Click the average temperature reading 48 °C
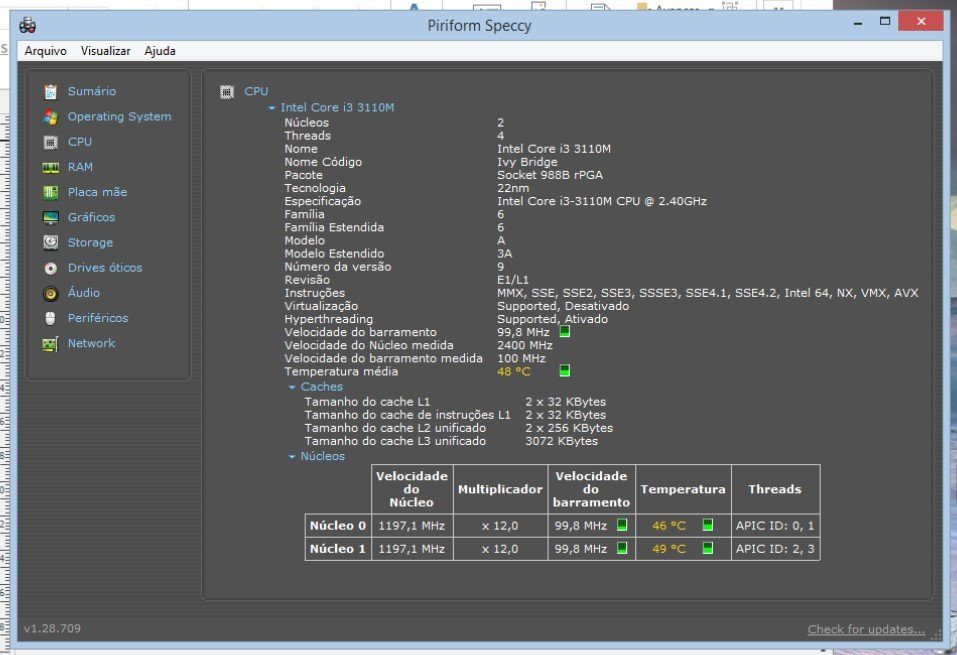 click(x=514, y=371)
